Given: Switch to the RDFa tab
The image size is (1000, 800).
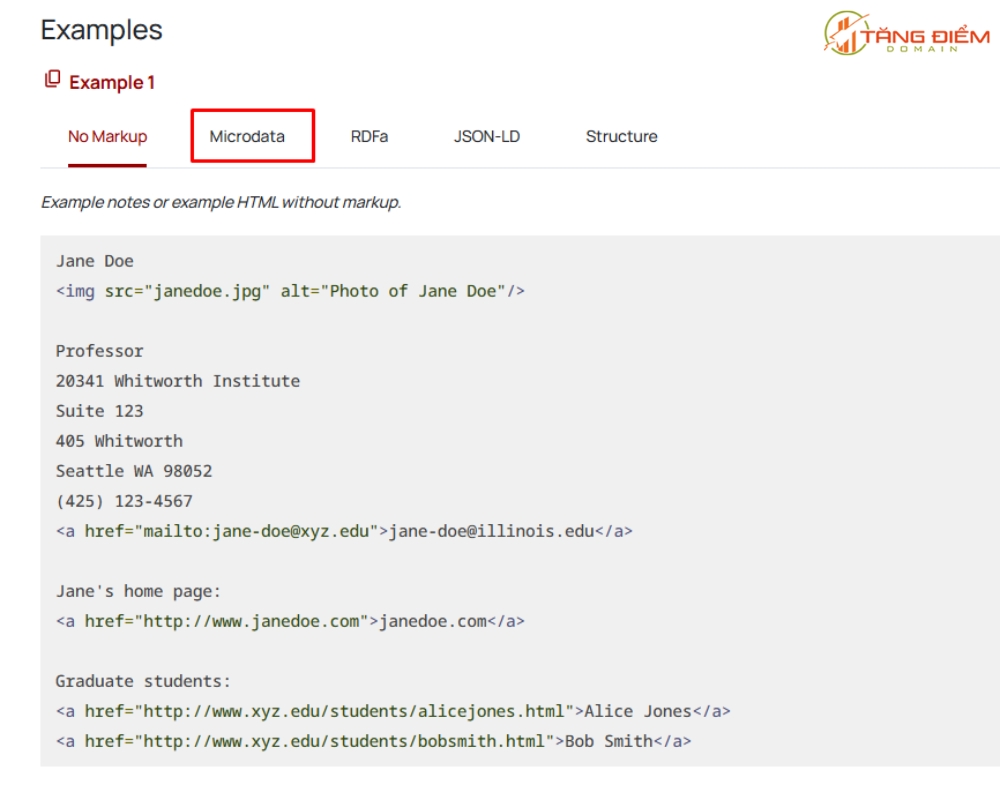Looking at the screenshot, I should click(x=369, y=137).
